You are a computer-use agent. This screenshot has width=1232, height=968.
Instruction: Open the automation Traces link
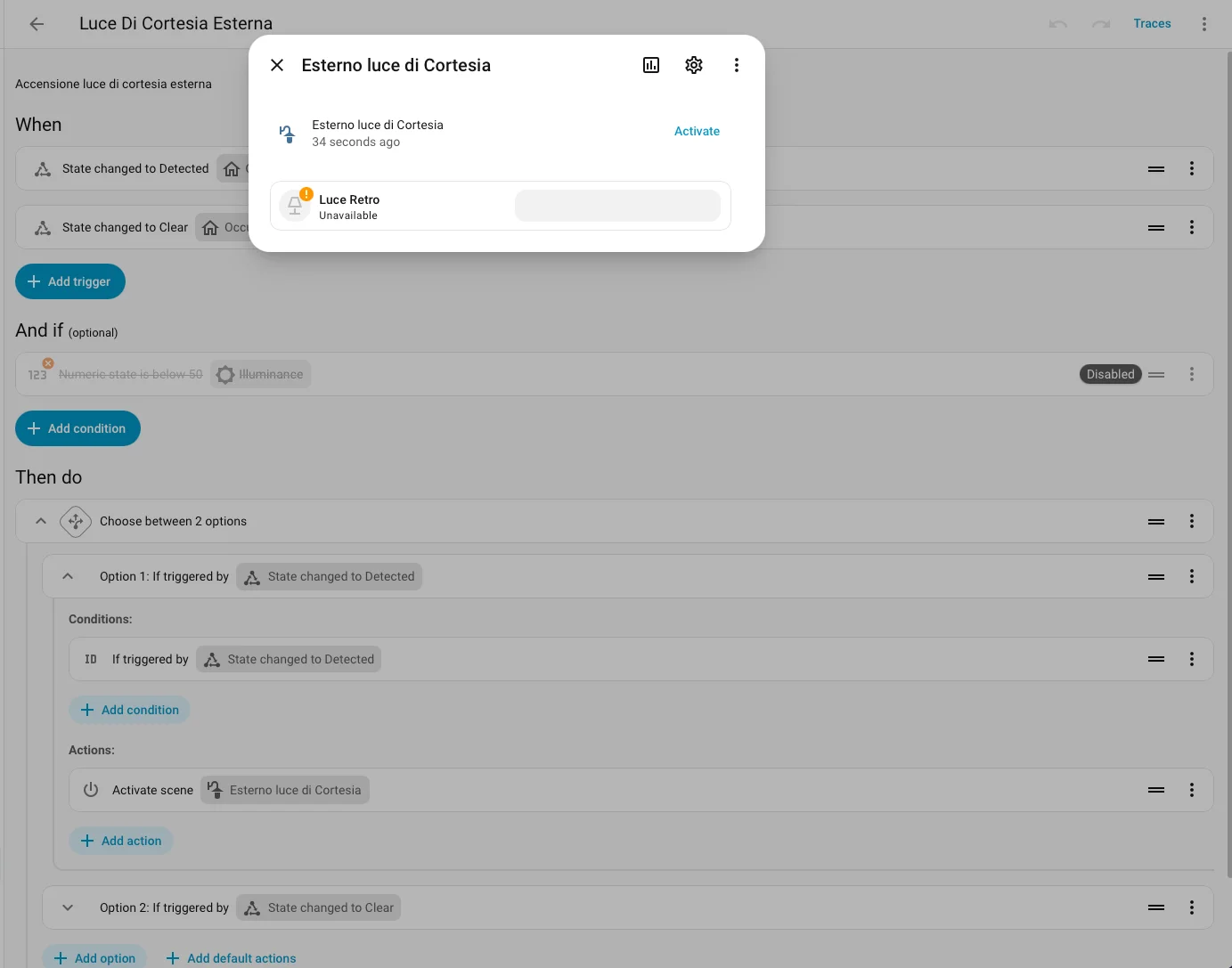point(1152,24)
